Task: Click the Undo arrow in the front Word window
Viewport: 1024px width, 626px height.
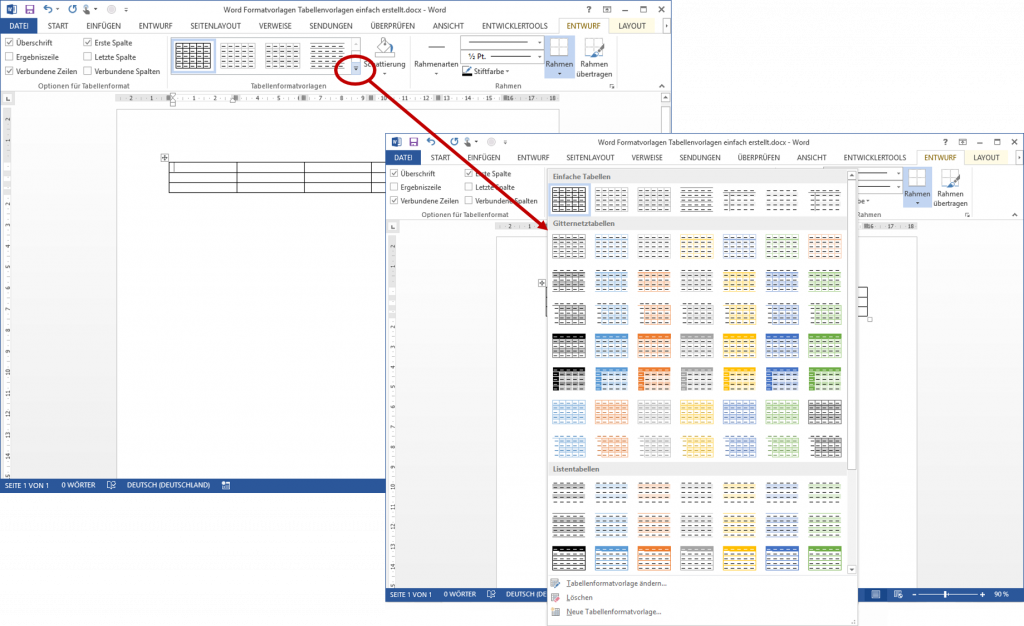Action: point(431,142)
